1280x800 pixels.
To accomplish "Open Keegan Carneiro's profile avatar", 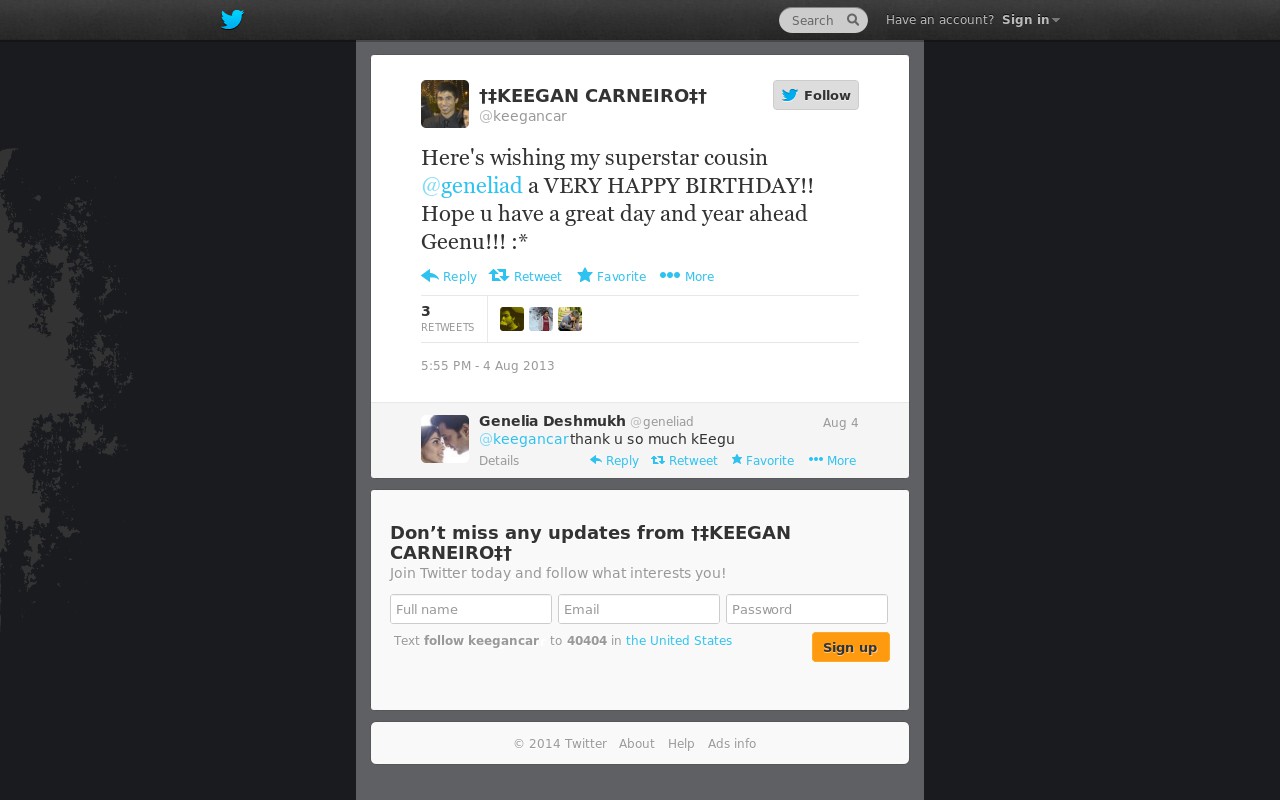I will pos(445,104).
